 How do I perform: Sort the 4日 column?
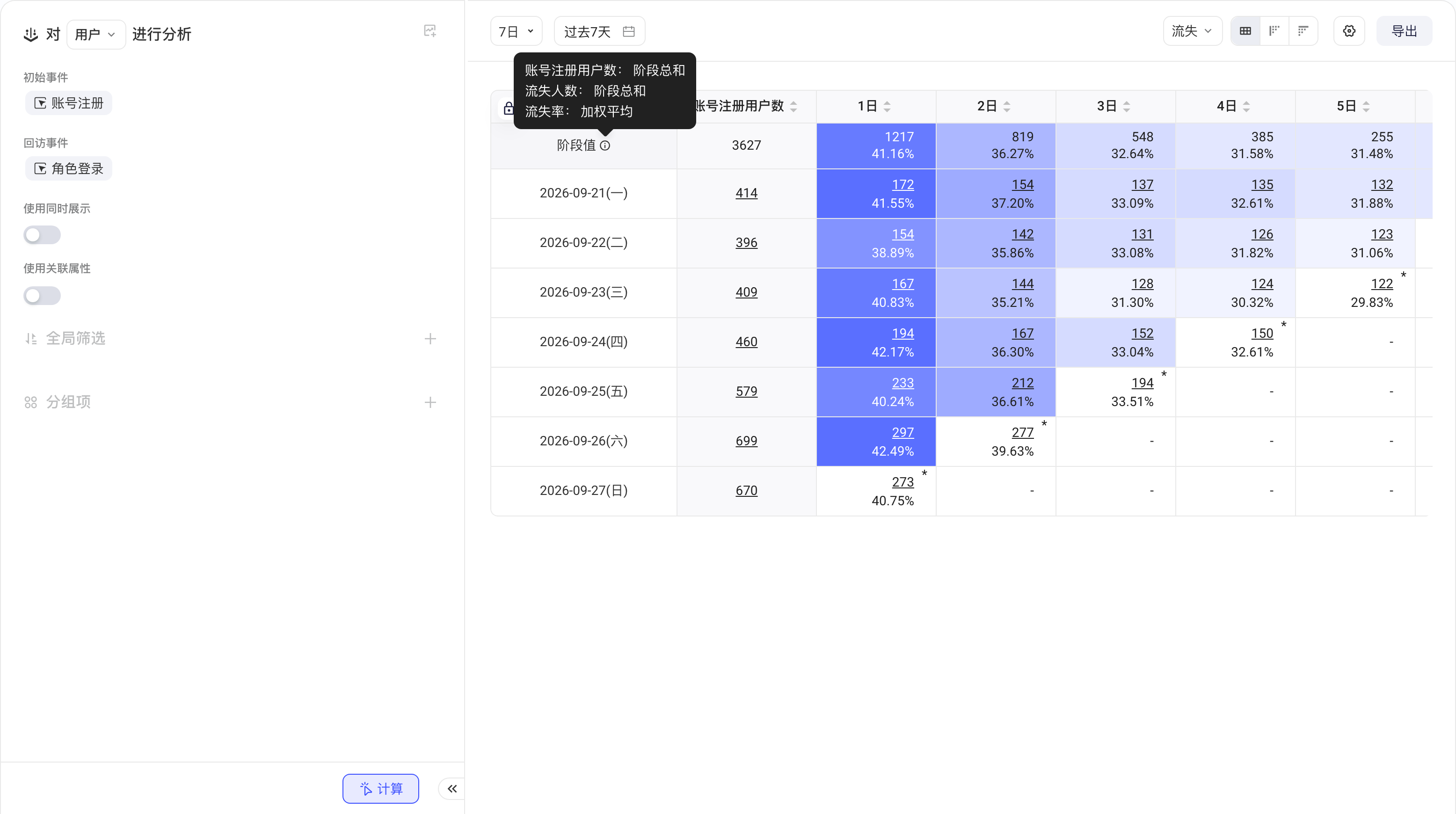pyautogui.click(x=1246, y=106)
